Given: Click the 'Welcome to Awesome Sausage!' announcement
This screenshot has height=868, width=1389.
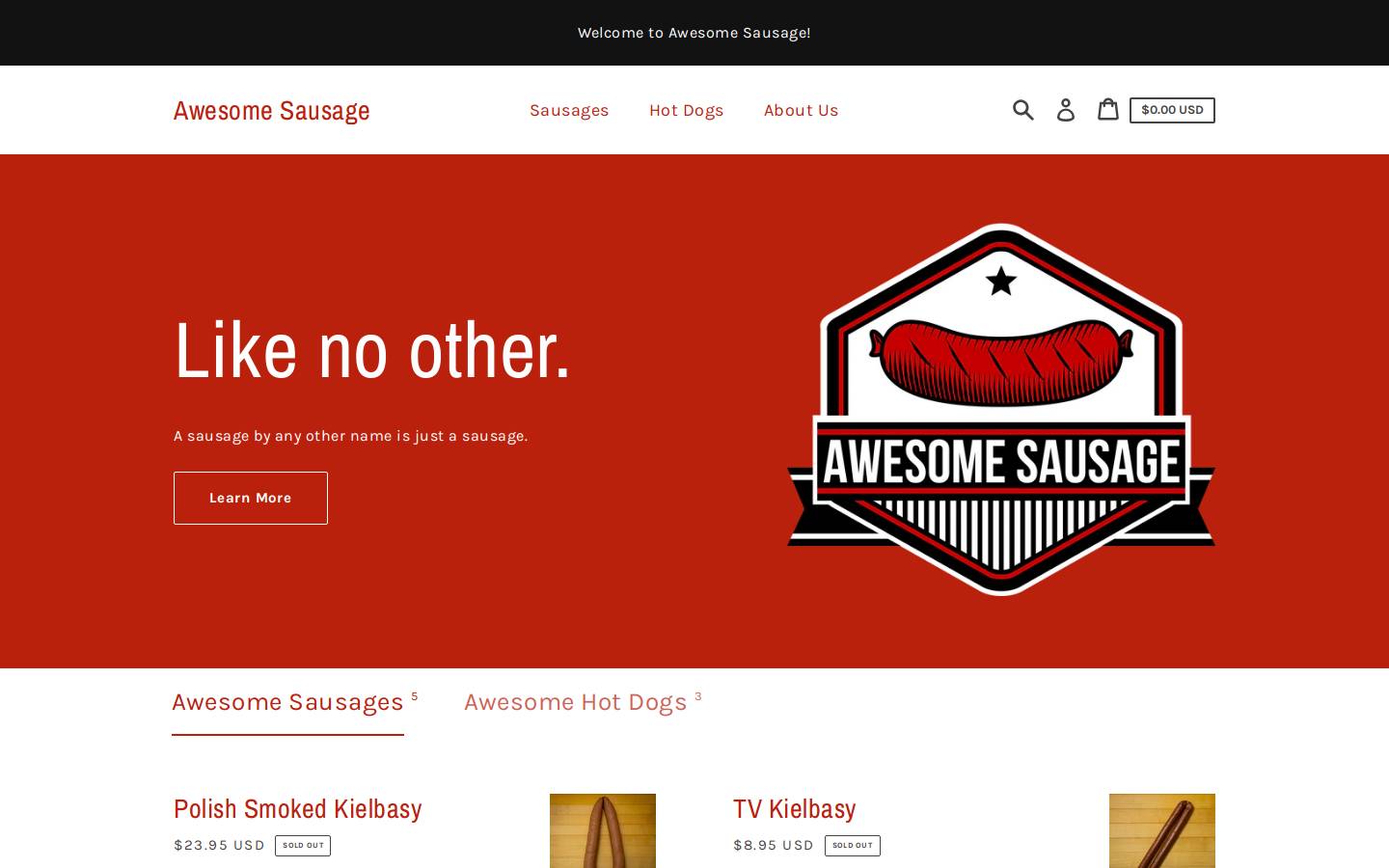Looking at the screenshot, I should [694, 33].
